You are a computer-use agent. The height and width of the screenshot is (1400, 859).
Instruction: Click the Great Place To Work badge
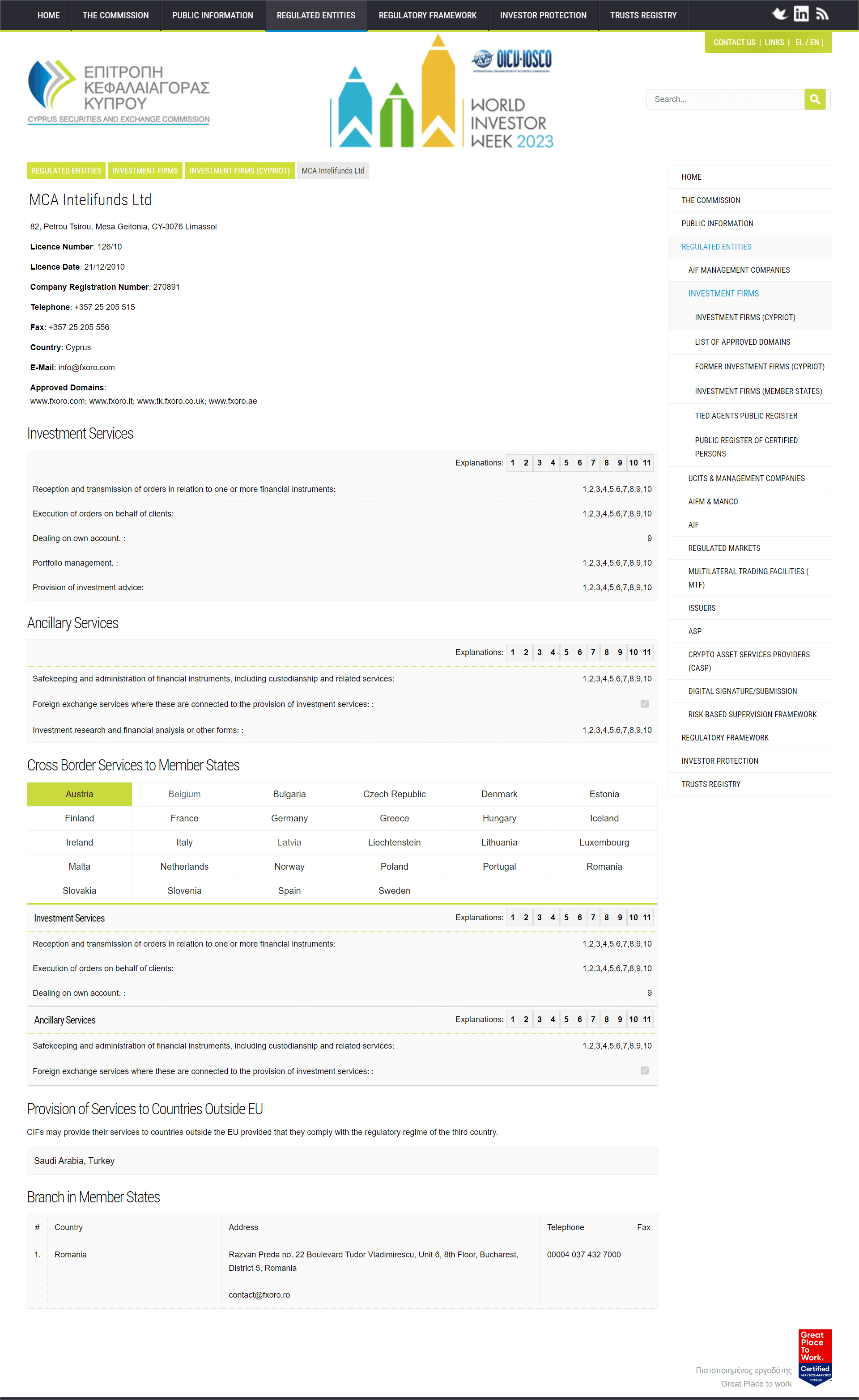[815, 1358]
